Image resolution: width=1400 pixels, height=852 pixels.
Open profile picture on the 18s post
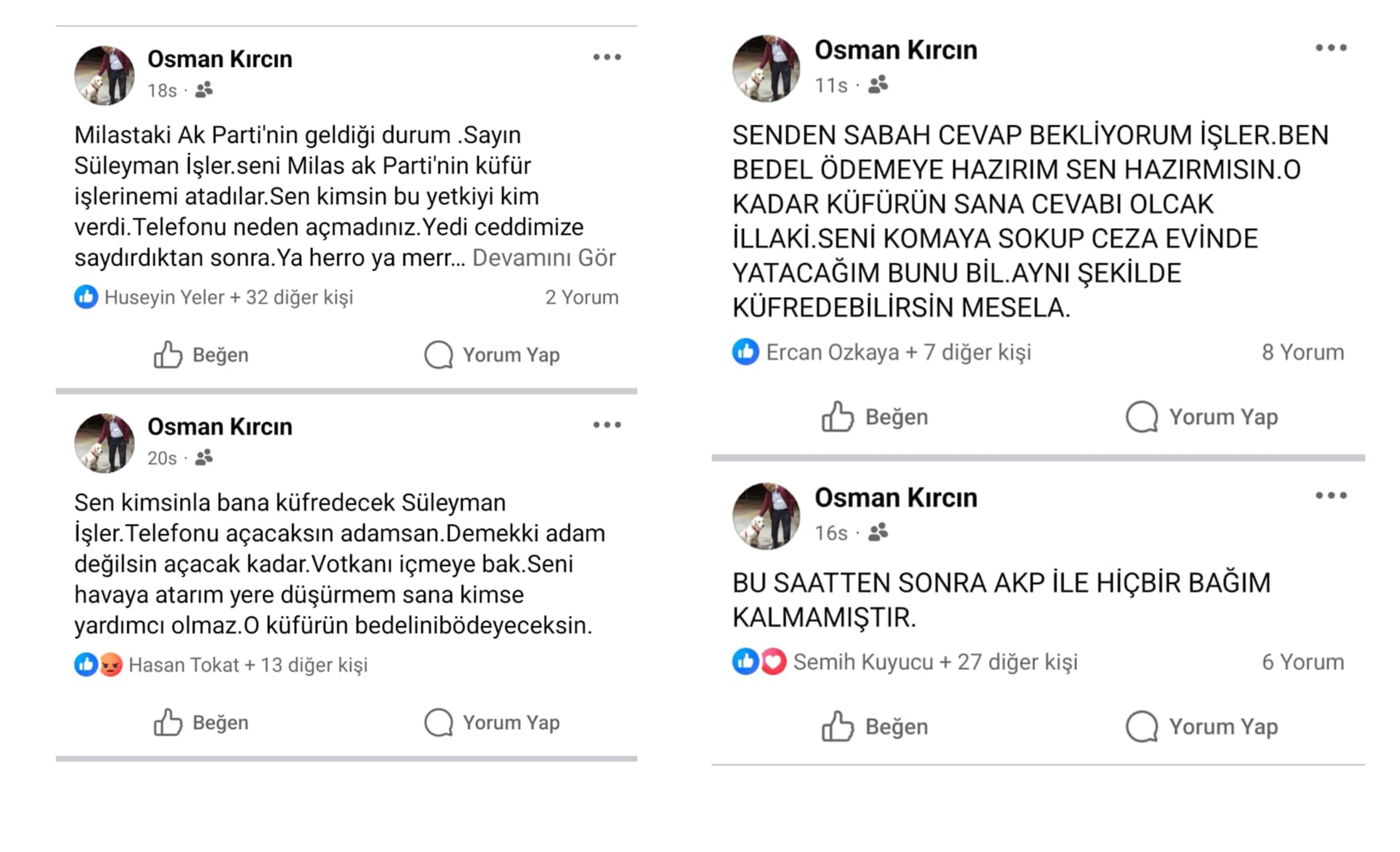pyautogui.click(x=104, y=75)
